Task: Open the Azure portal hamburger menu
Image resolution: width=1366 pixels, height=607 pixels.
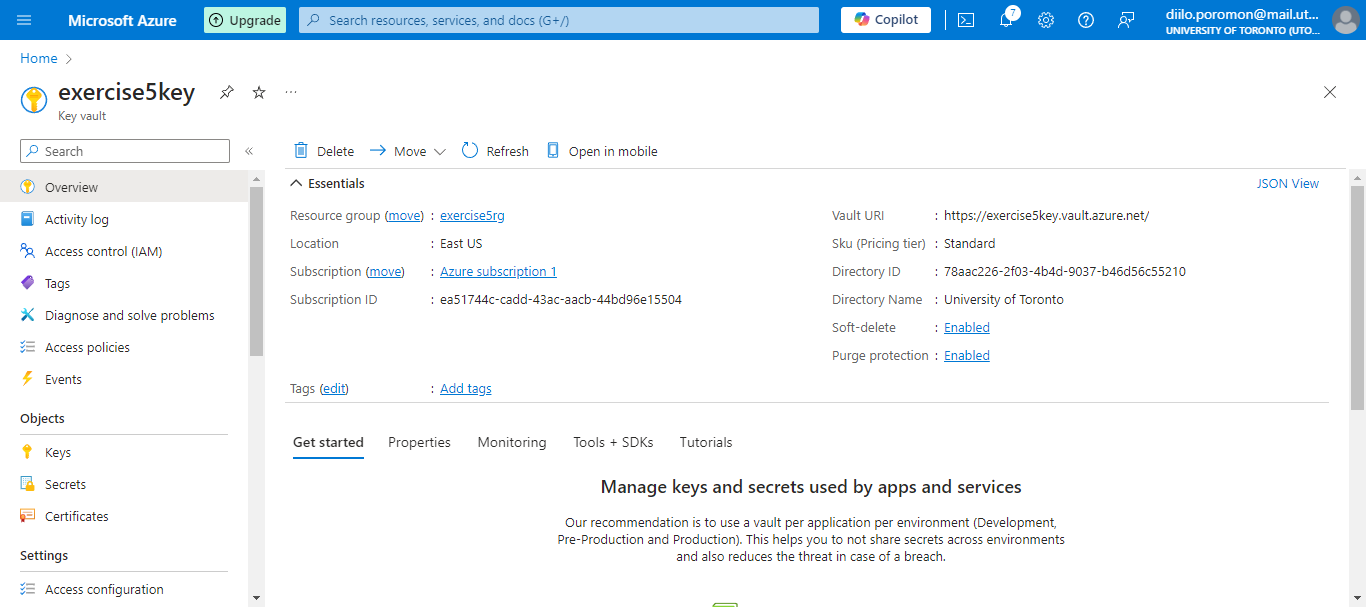Action: 25,20
